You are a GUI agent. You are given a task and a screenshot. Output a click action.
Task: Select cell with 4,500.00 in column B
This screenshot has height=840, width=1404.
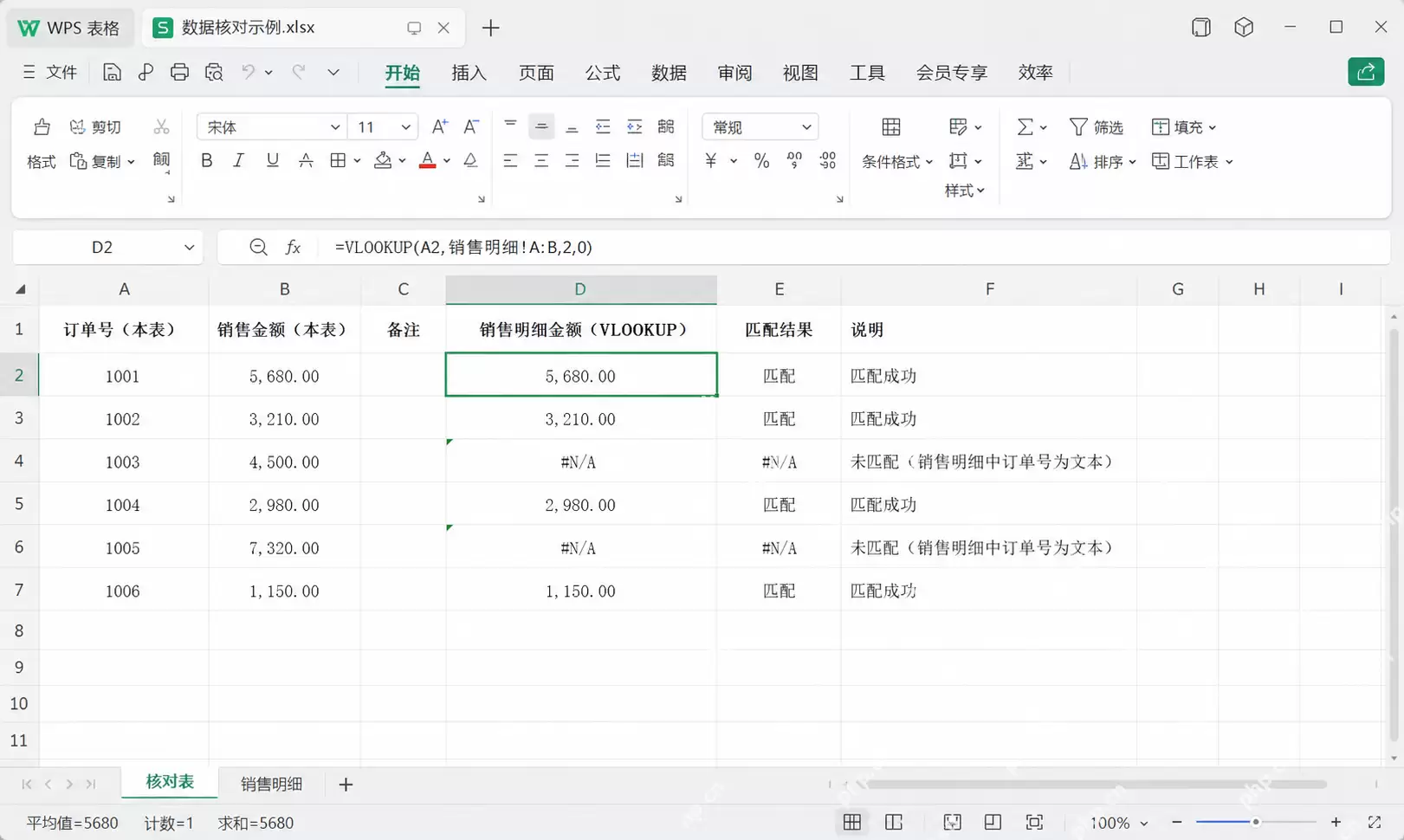tap(284, 462)
